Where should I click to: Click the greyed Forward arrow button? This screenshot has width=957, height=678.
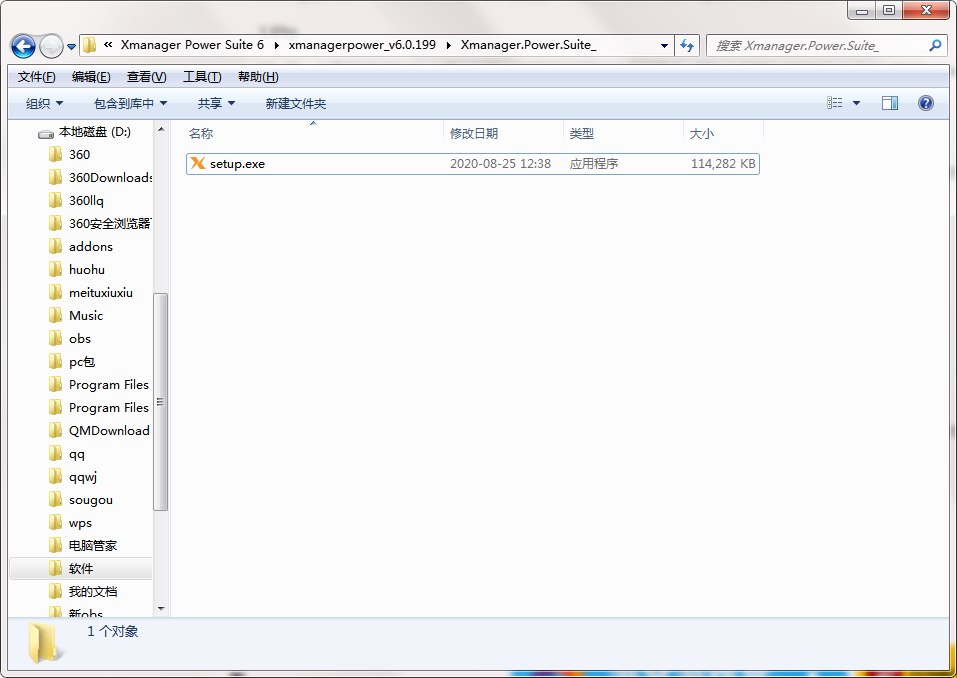[x=51, y=46]
